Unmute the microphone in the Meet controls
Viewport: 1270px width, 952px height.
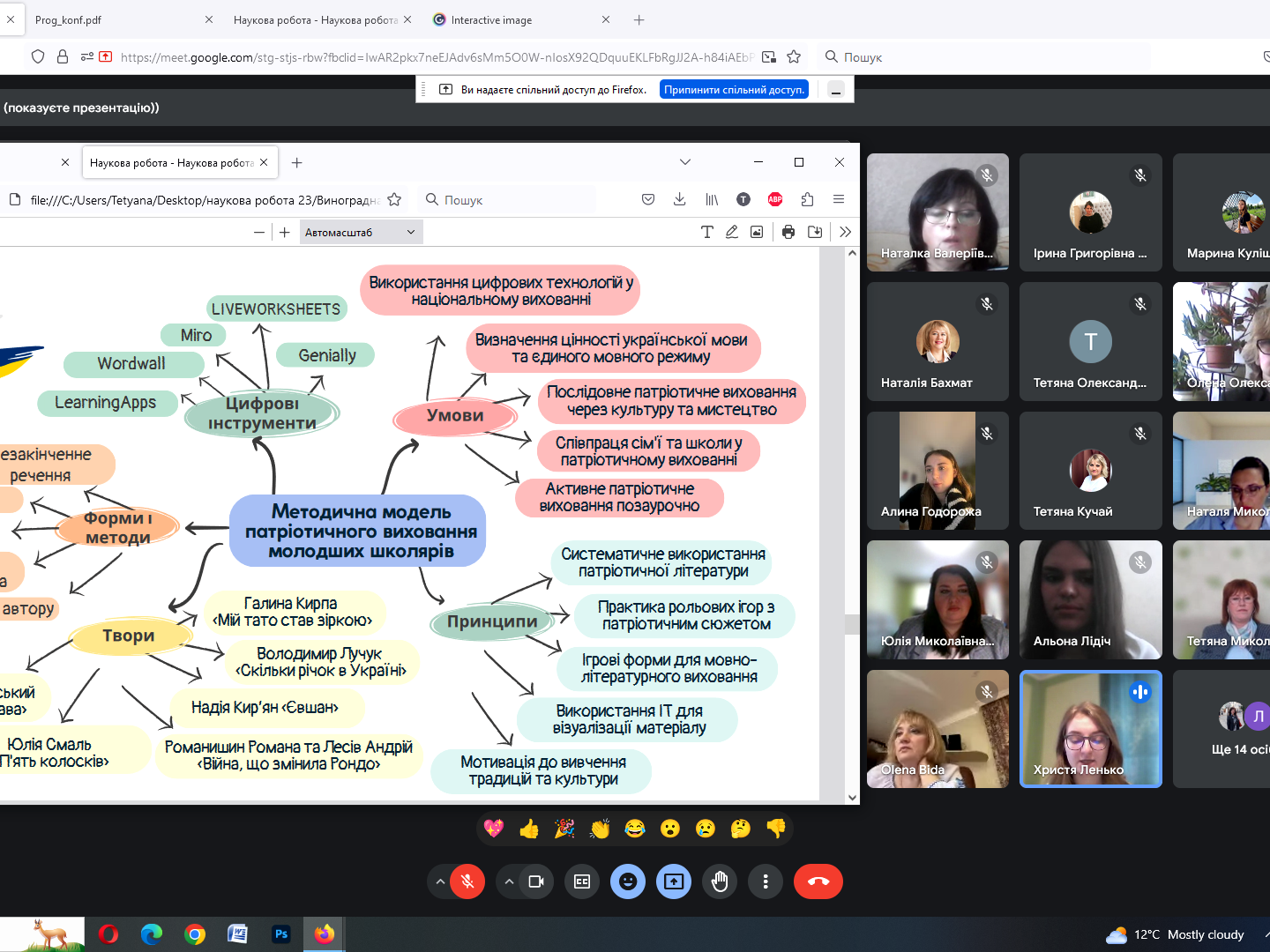pyautogui.click(x=467, y=881)
